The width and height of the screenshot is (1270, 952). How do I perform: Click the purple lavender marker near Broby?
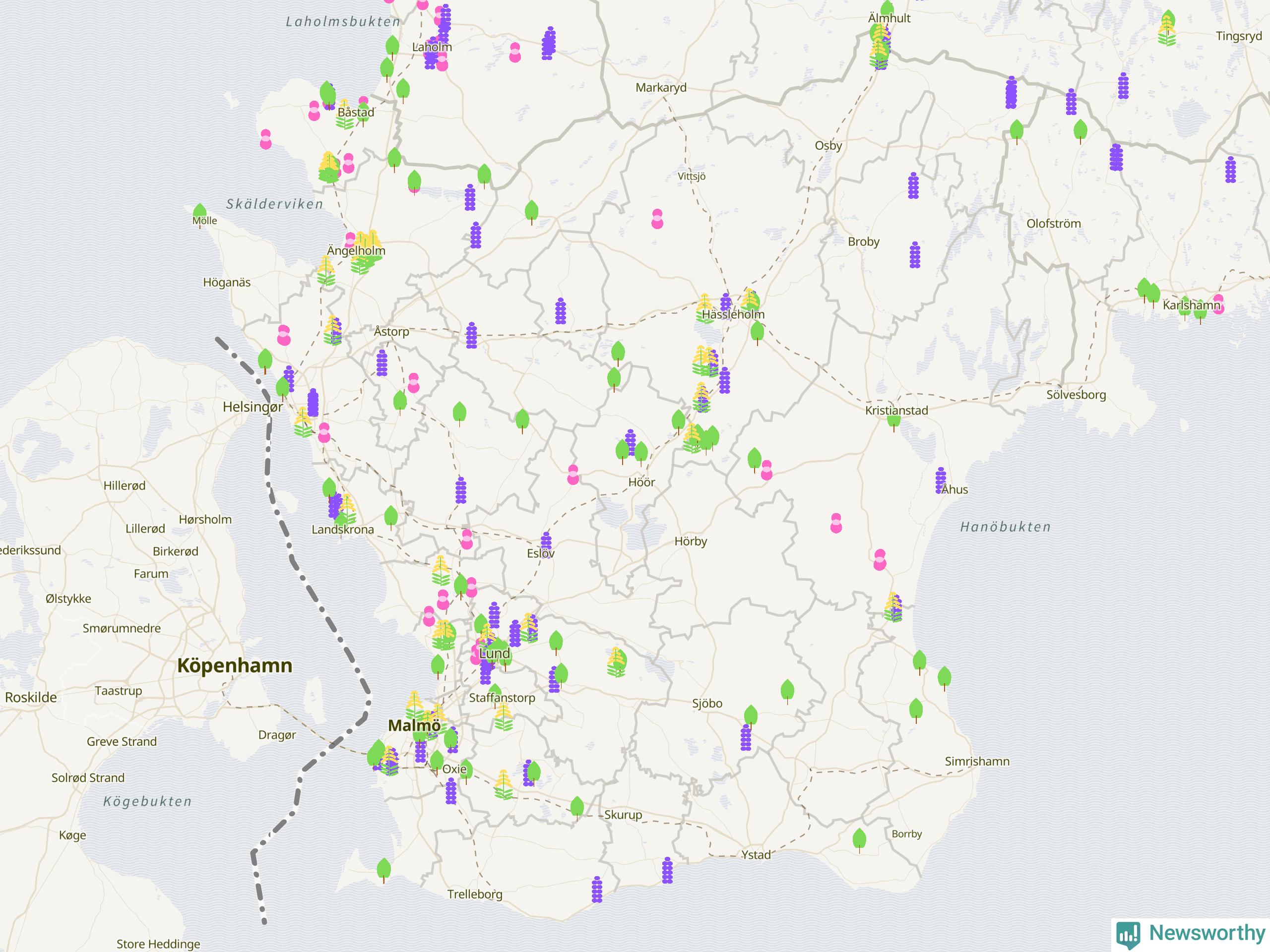pyautogui.click(x=915, y=255)
